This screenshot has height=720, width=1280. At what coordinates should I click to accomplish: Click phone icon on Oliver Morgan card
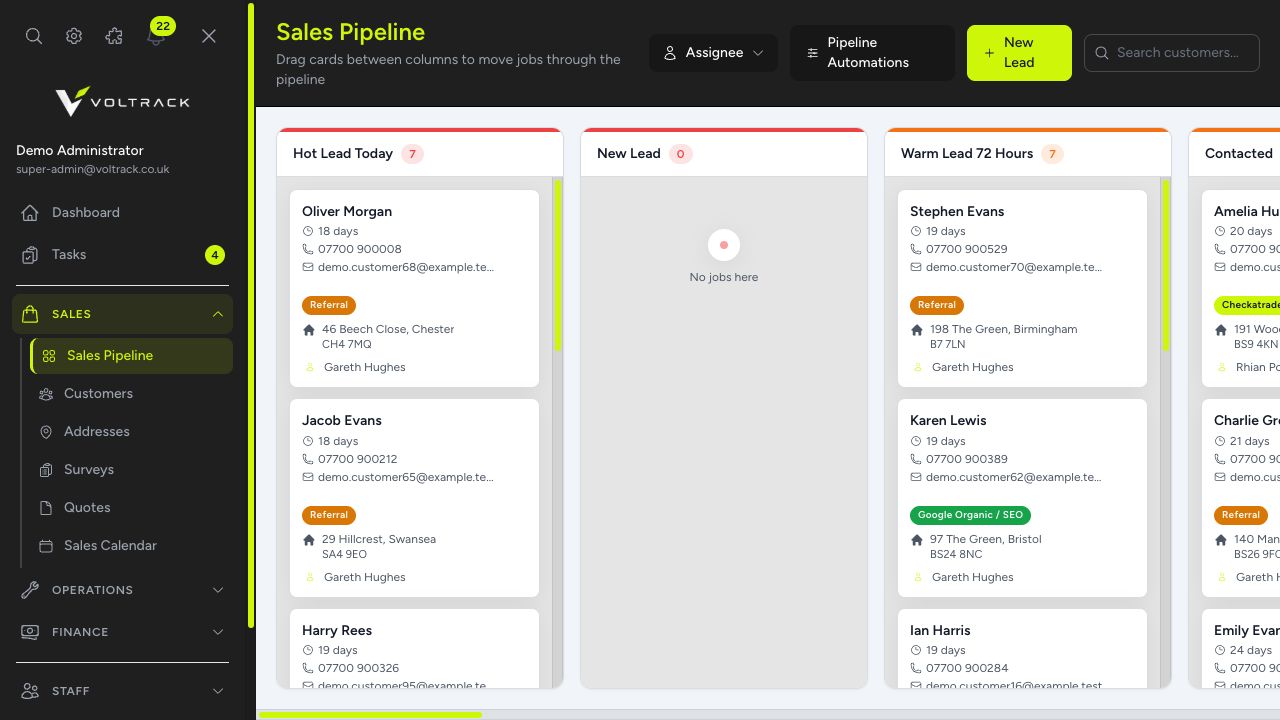[308, 249]
